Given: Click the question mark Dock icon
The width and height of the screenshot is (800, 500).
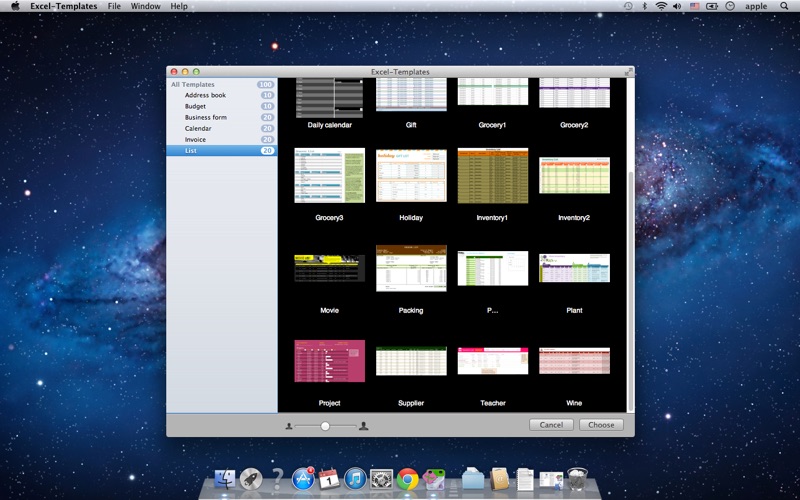Looking at the screenshot, I should click(278, 479).
